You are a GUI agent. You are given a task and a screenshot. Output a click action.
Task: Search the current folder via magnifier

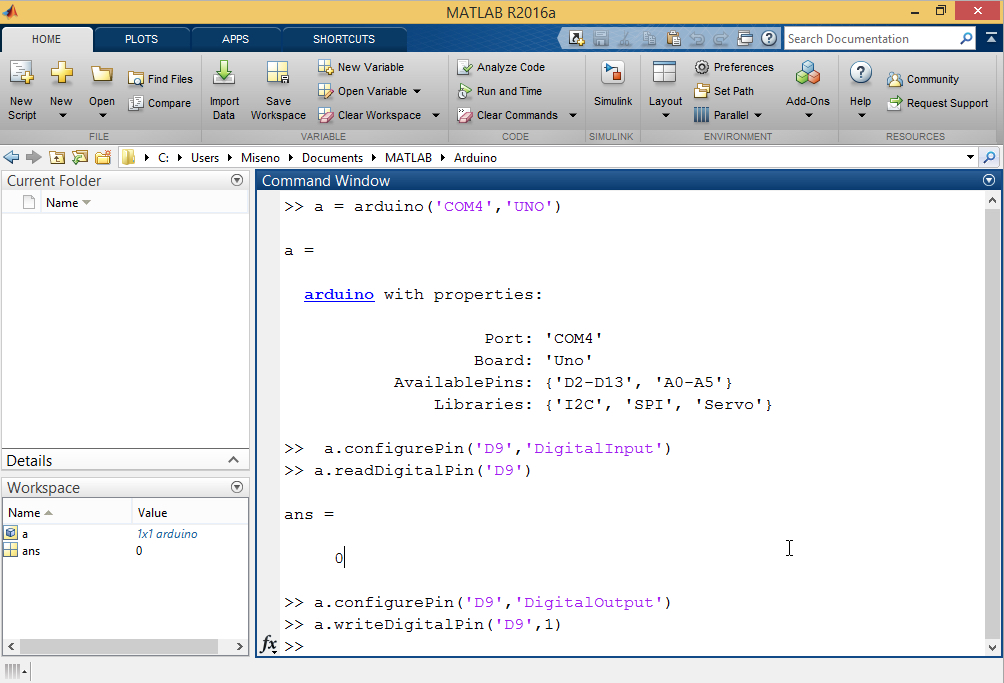coord(990,157)
